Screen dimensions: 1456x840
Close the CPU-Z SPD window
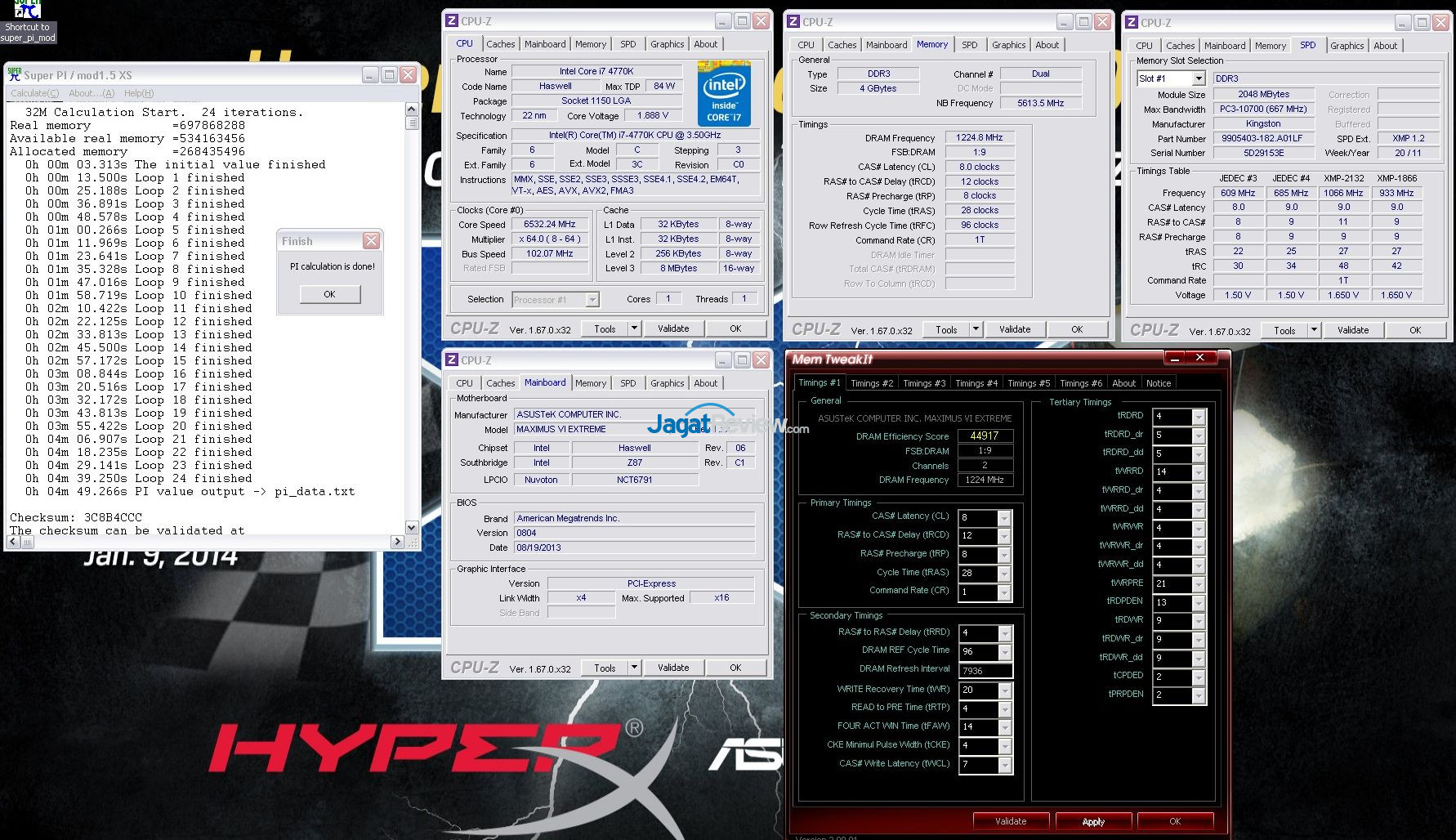(x=1440, y=23)
